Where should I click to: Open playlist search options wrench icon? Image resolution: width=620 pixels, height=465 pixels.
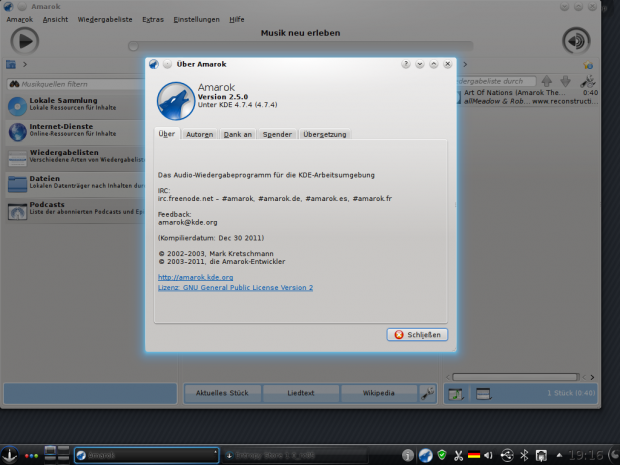[x=588, y=81]
